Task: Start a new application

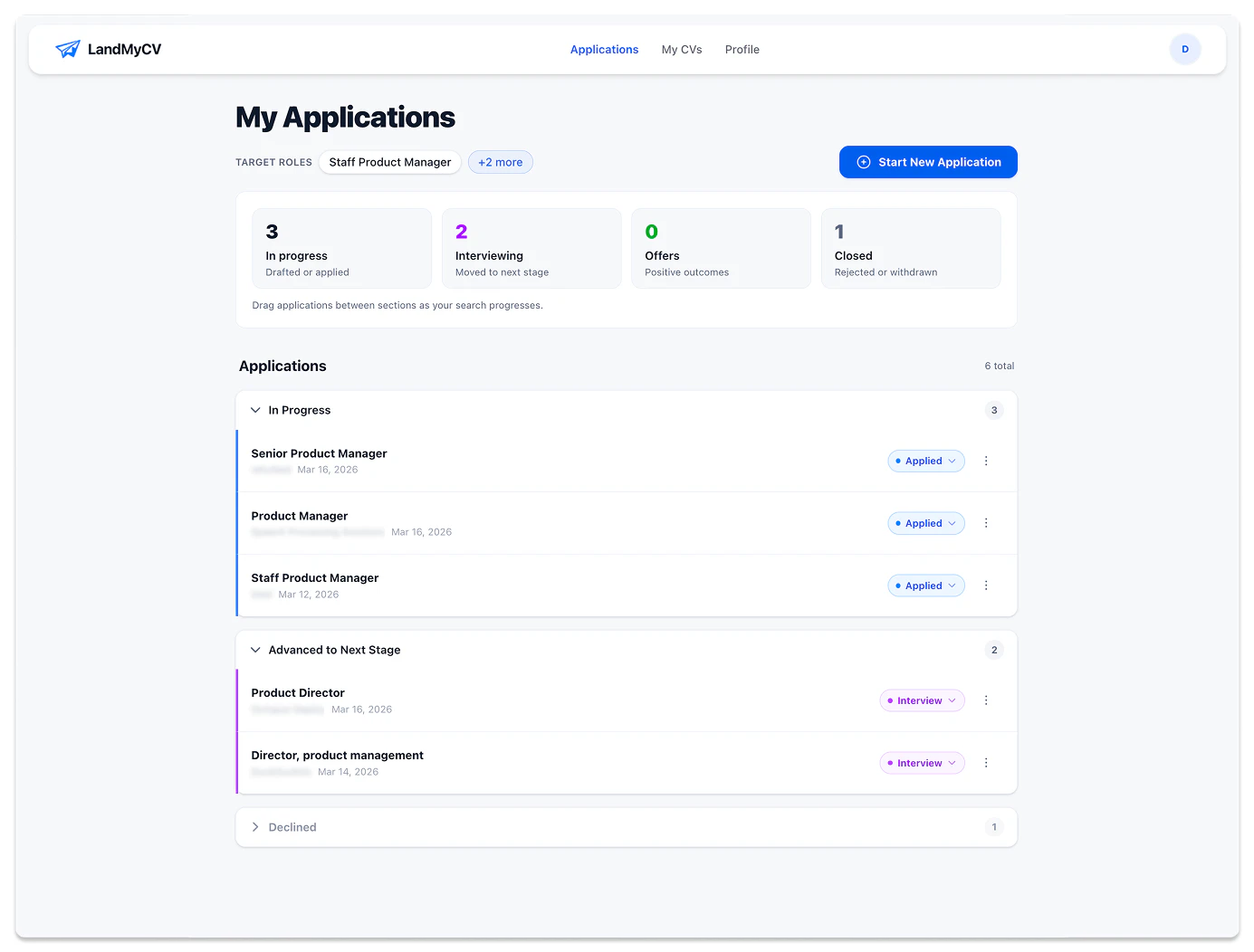Action: tap(928, 162)
